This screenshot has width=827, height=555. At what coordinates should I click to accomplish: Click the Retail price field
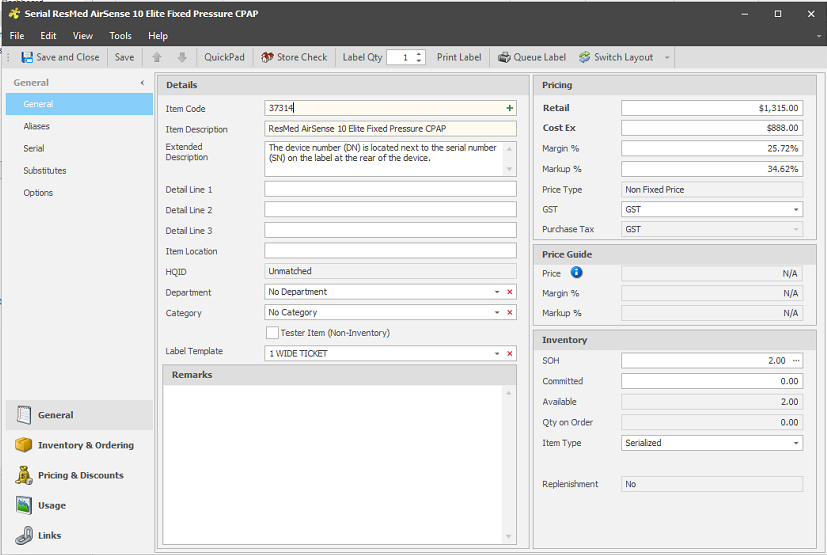[712, 108]
